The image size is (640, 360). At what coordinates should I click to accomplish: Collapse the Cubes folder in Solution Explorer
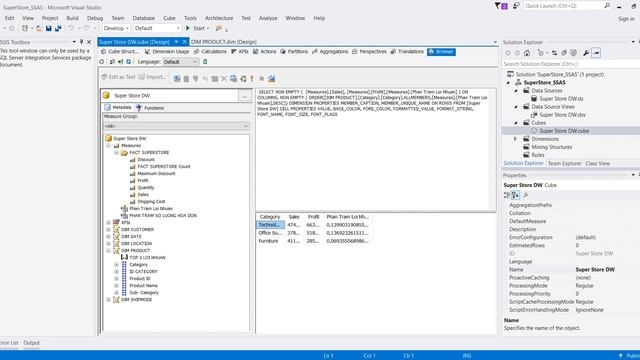coord(516,122)
